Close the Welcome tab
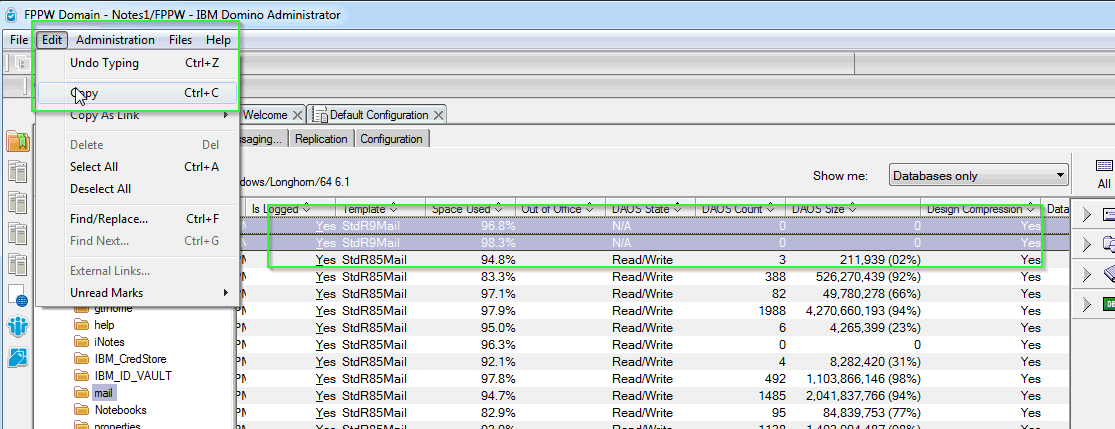The height and width of the screenshot is (429, 1115). tap(297, 115)
